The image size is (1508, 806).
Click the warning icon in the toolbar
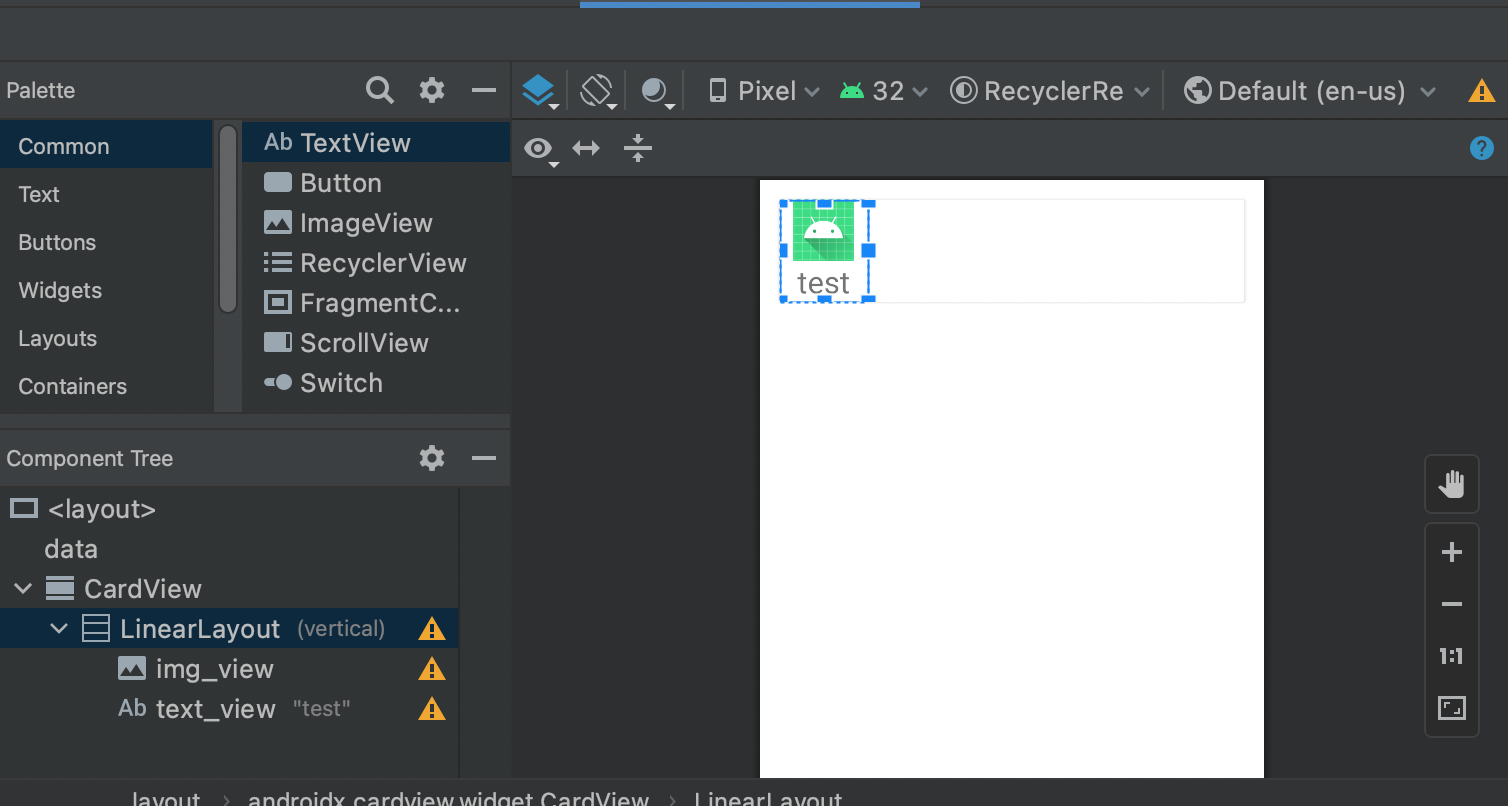1481,92
